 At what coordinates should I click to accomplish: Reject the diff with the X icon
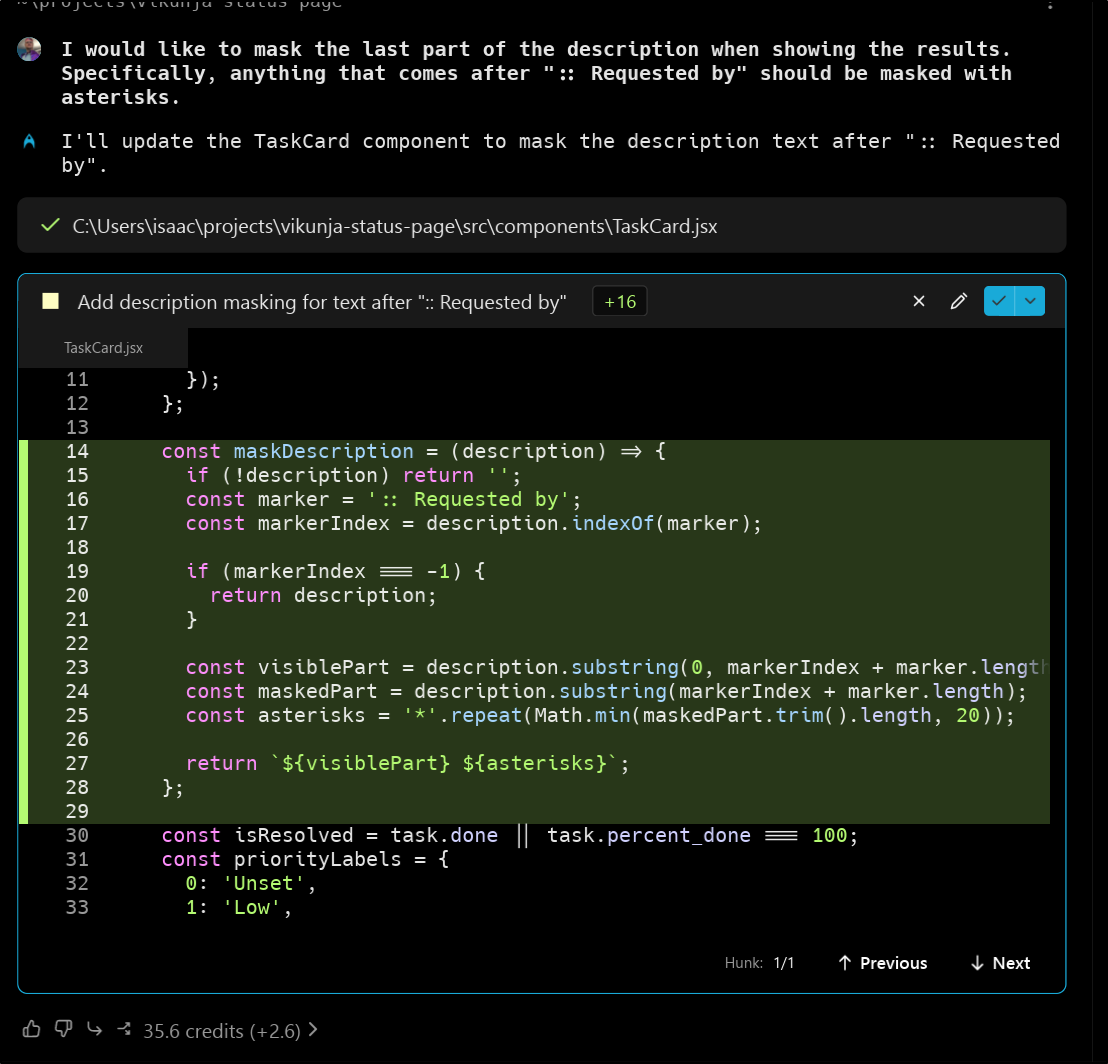pyautogui.click(x=919, y=301)
